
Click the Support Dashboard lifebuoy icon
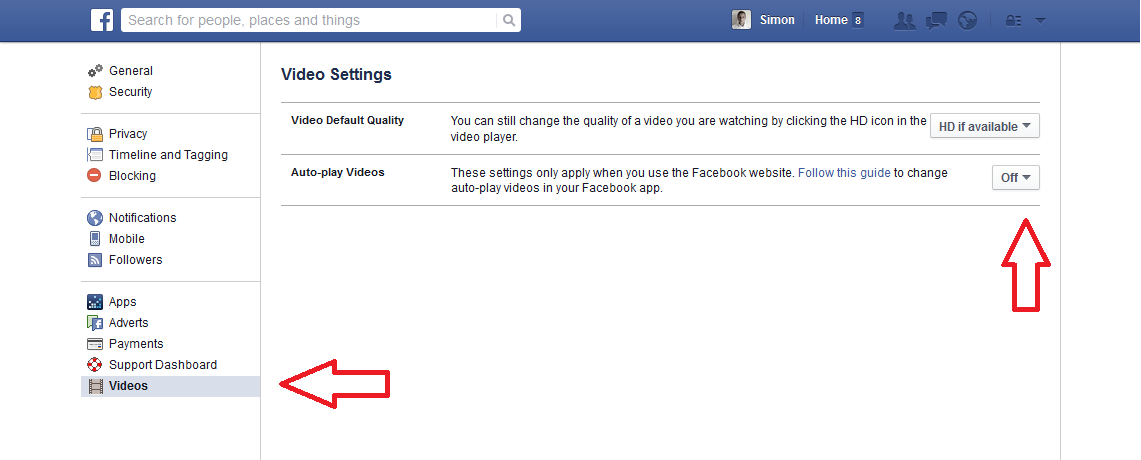(x=95, y=365)
